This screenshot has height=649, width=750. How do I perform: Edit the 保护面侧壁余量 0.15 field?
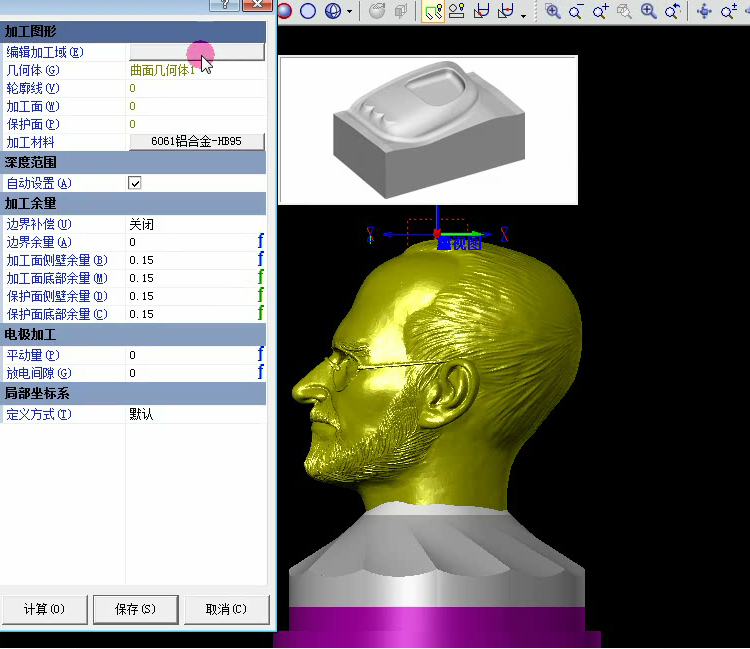pyautogui.click(x=190, y=297)
